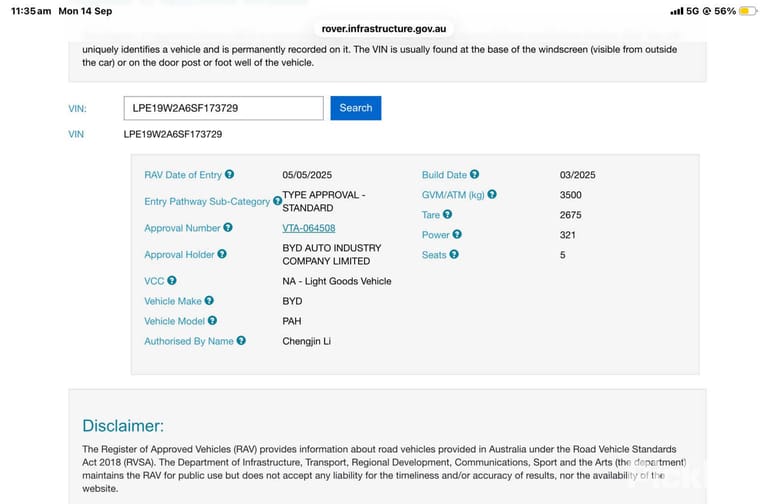Viewport: 768px width, 504px height.
Task: Tap the rover.infrastructure.gov.au address bar
Action: pos(384,29)
